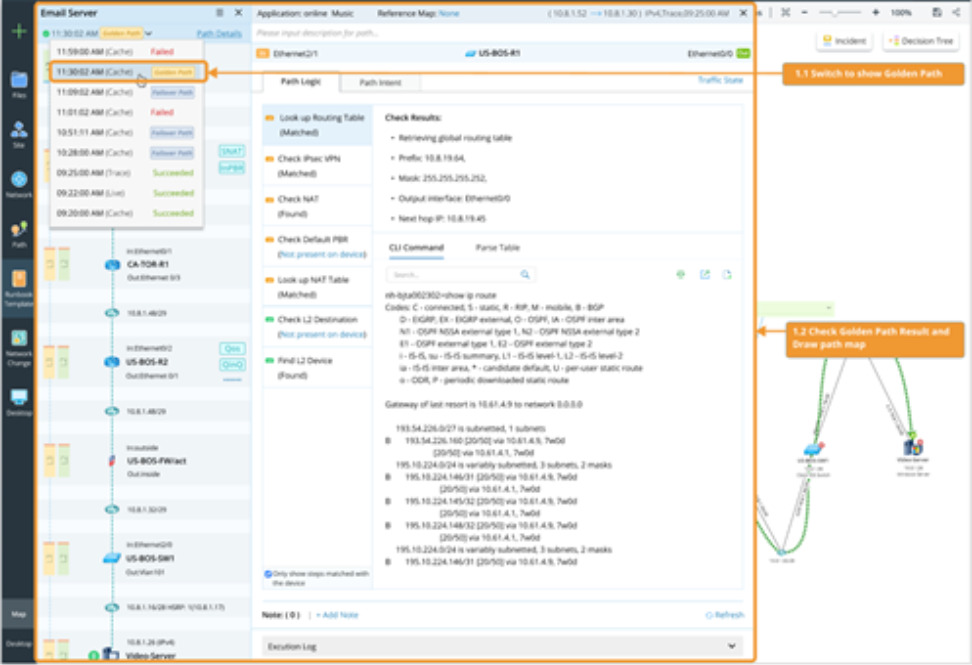Click the fit-to-screen icon in map toolbar
Screen dimensions: 972x665
[785, 12]
